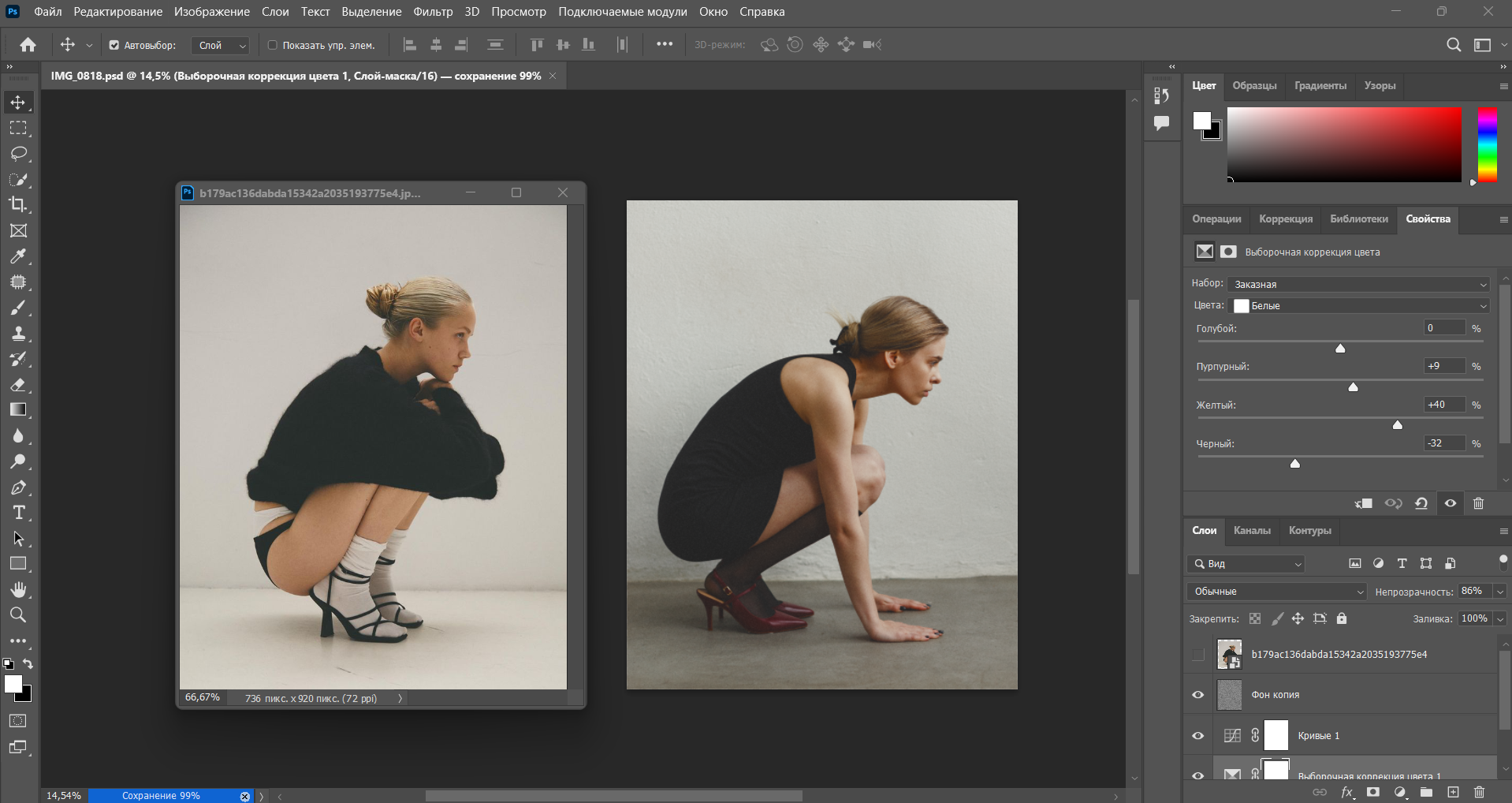
Task: Open the Фильтр menu
Action: click(433, 12)
